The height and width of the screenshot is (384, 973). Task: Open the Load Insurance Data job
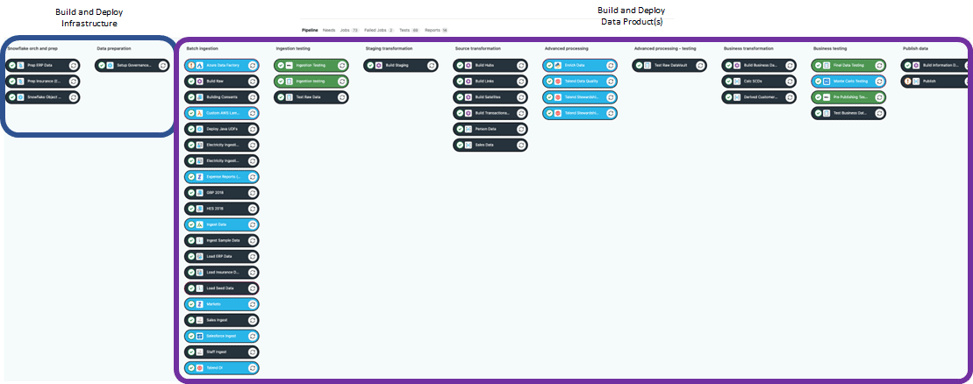point(222,272)
